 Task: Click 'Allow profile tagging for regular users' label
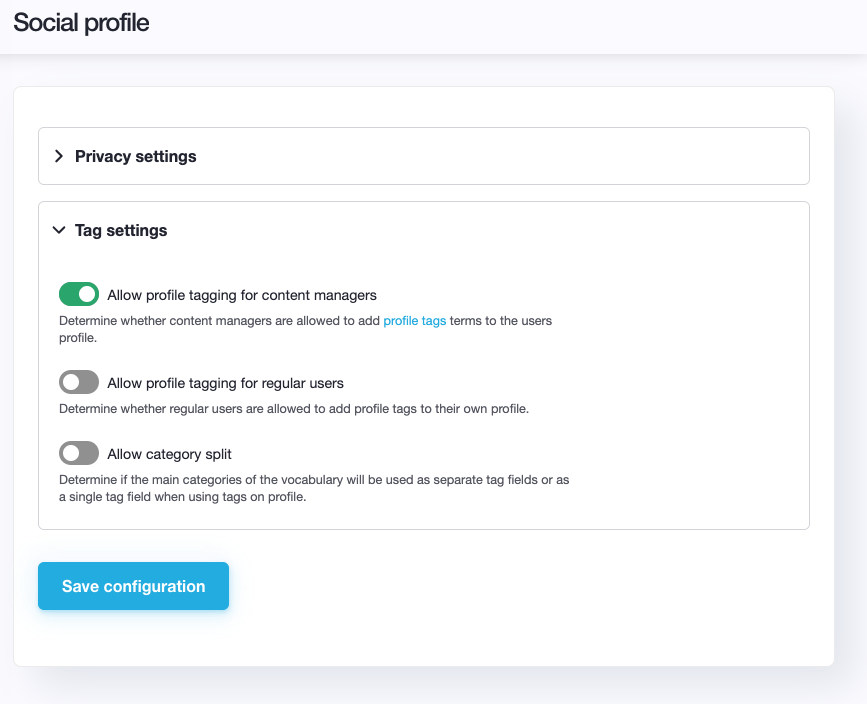click(x=225, y=383)
